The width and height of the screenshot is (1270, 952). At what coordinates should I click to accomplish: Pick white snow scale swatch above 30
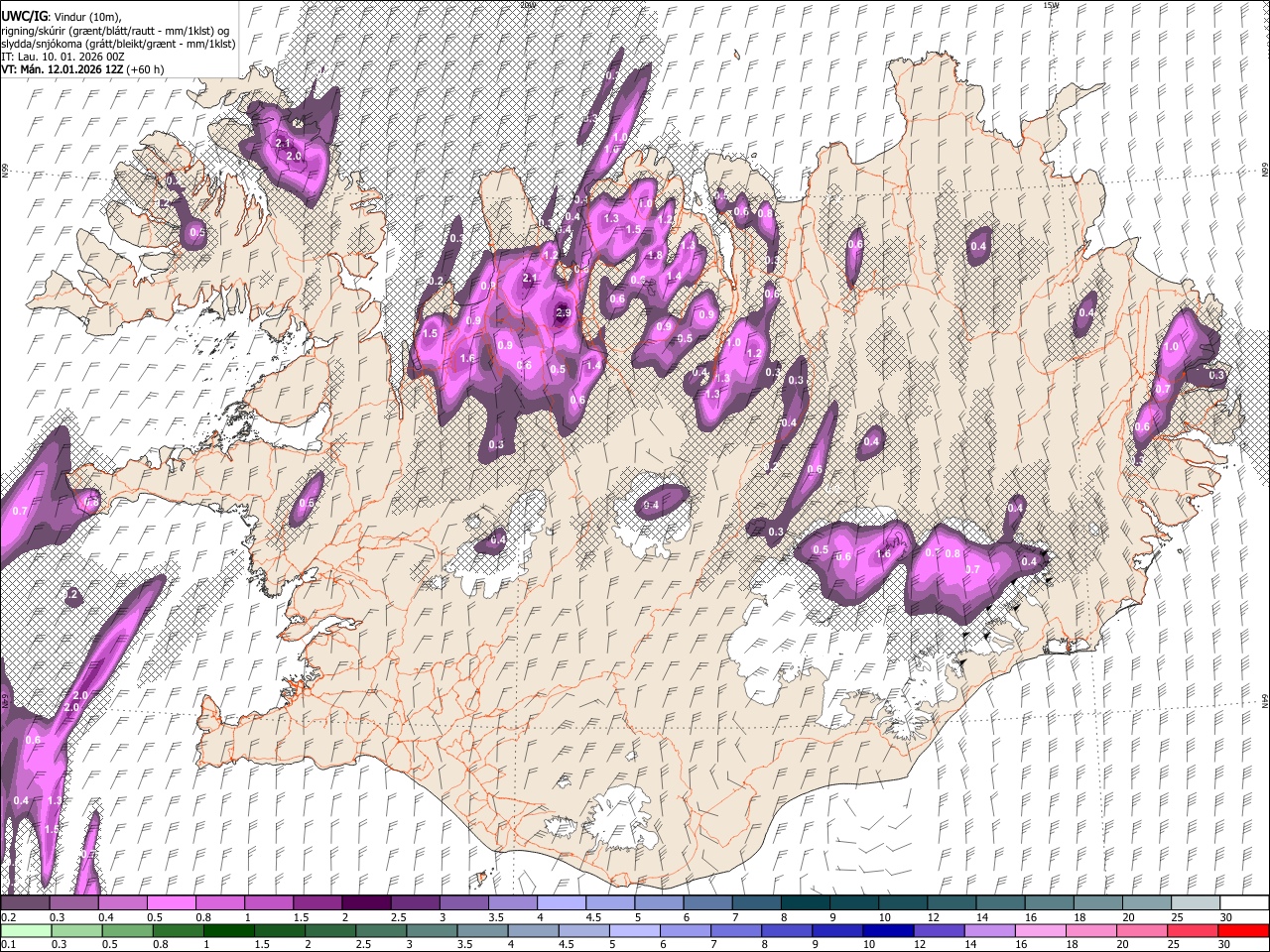tap(1245, 902)
